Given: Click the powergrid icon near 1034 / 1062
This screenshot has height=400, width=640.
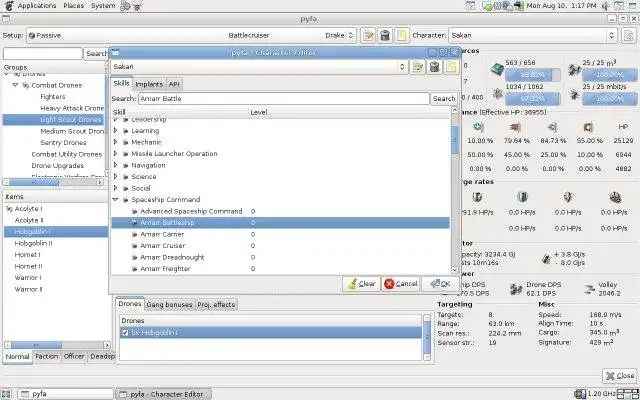Looking at the screenshot, I should [497, 94].
